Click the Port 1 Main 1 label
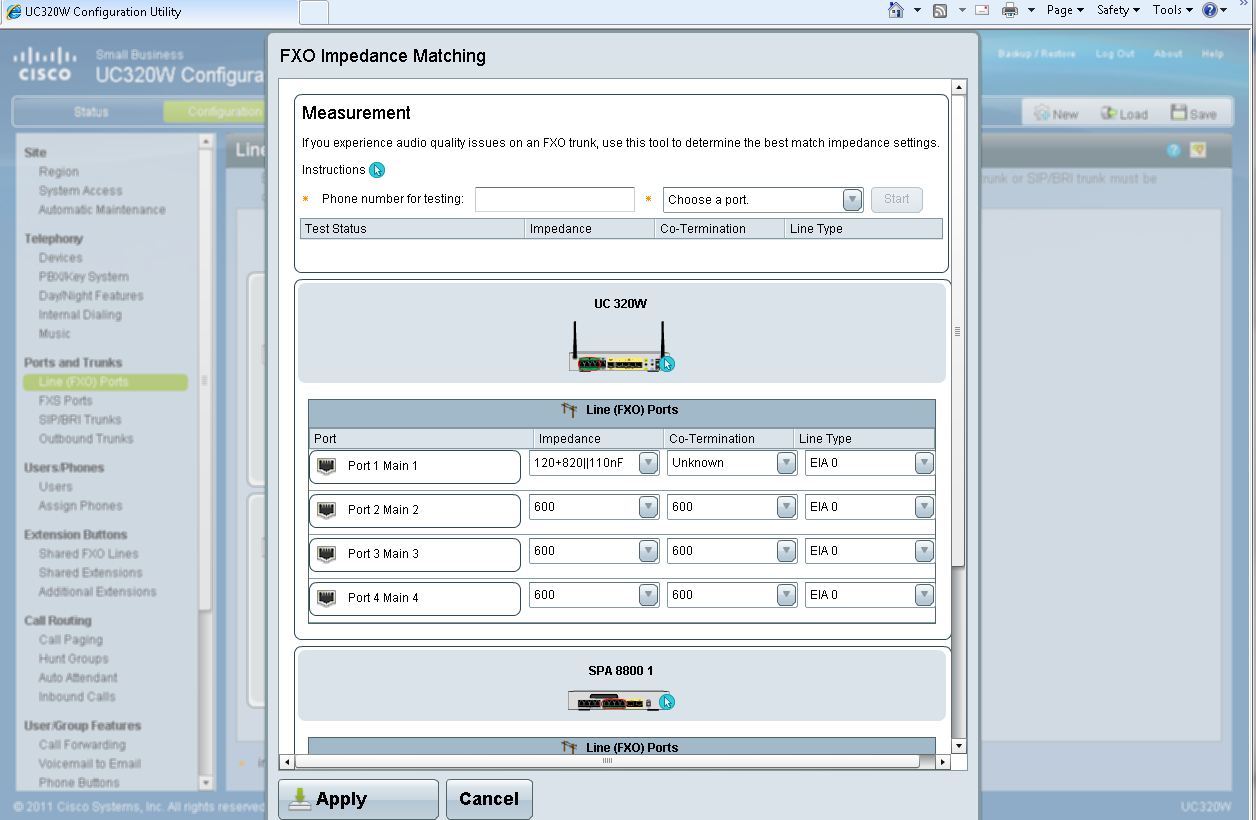 (x=383, y=466)
